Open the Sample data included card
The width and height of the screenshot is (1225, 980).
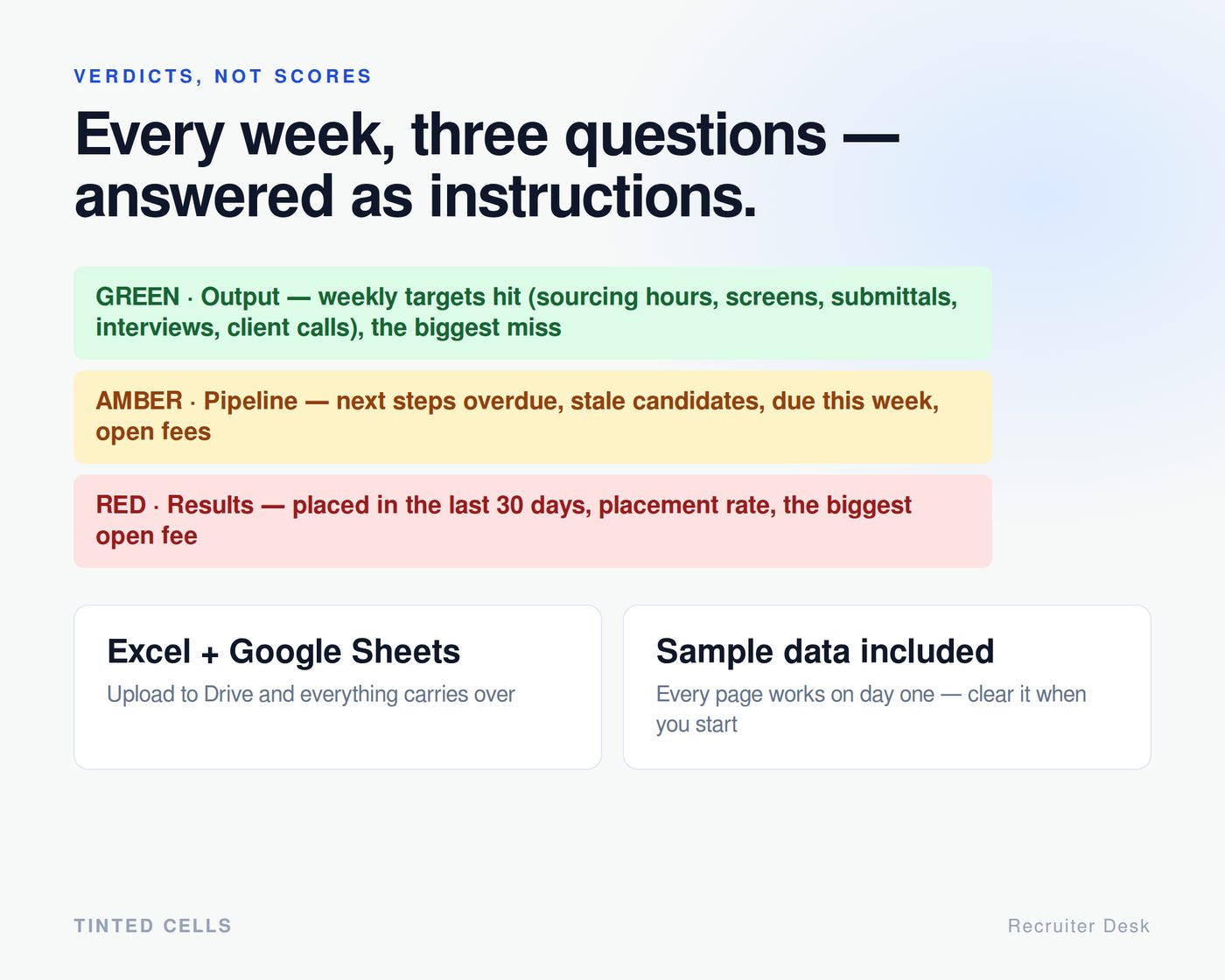tap(887, 687)
